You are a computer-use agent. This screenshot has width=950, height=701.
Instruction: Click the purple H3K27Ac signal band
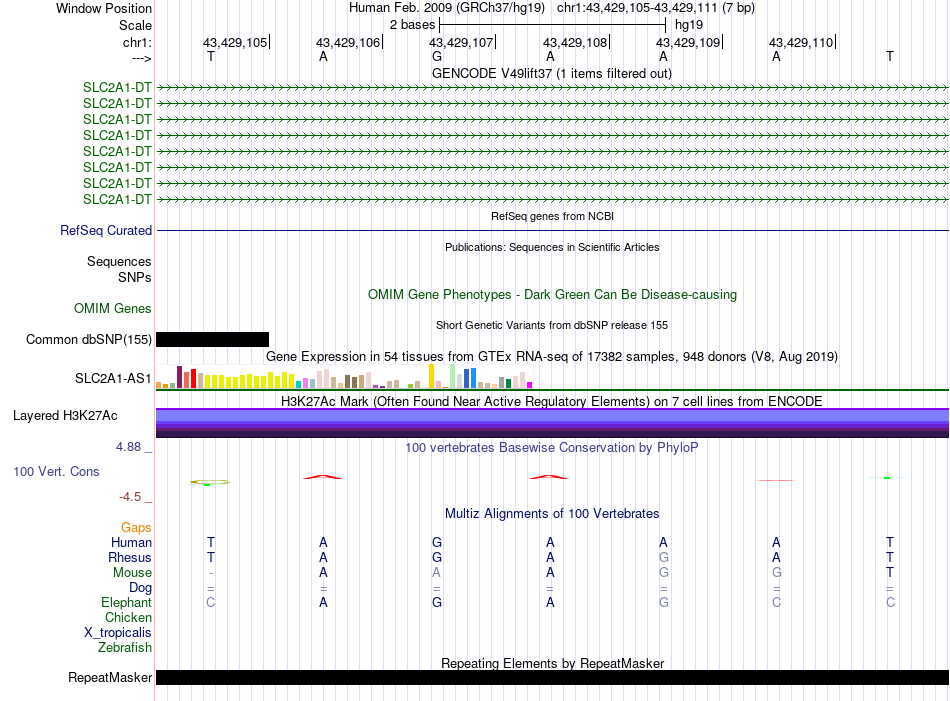coord(552,423)
